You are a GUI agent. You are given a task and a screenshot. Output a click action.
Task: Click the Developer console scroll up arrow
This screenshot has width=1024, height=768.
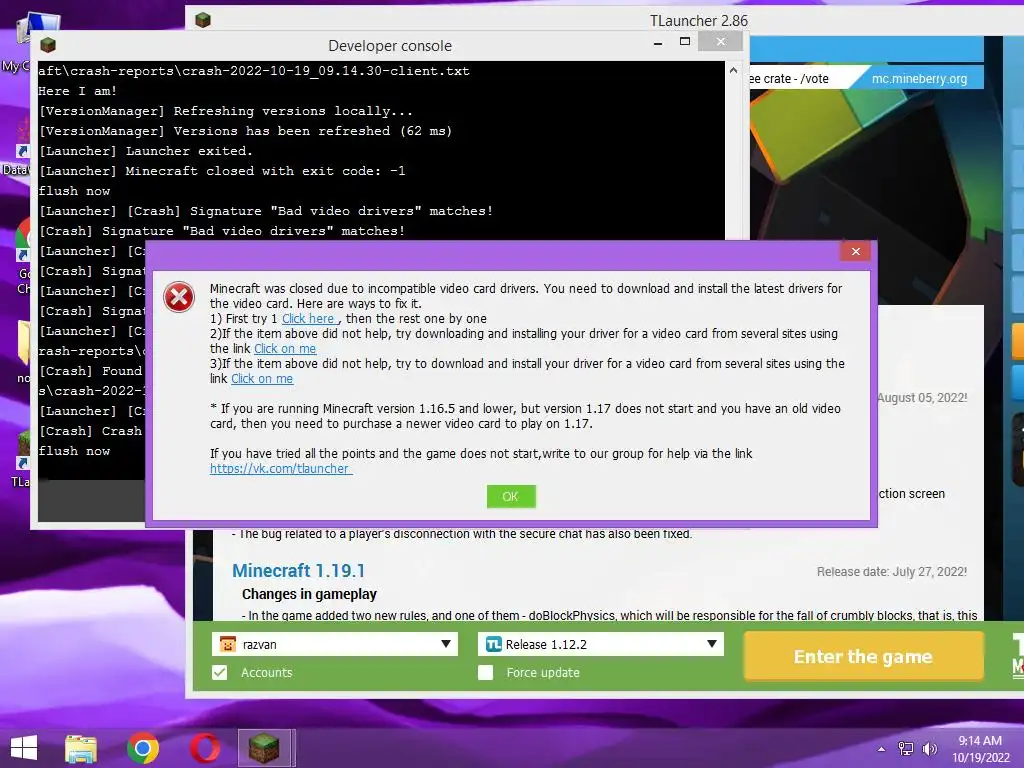click(x=733, y=71)
